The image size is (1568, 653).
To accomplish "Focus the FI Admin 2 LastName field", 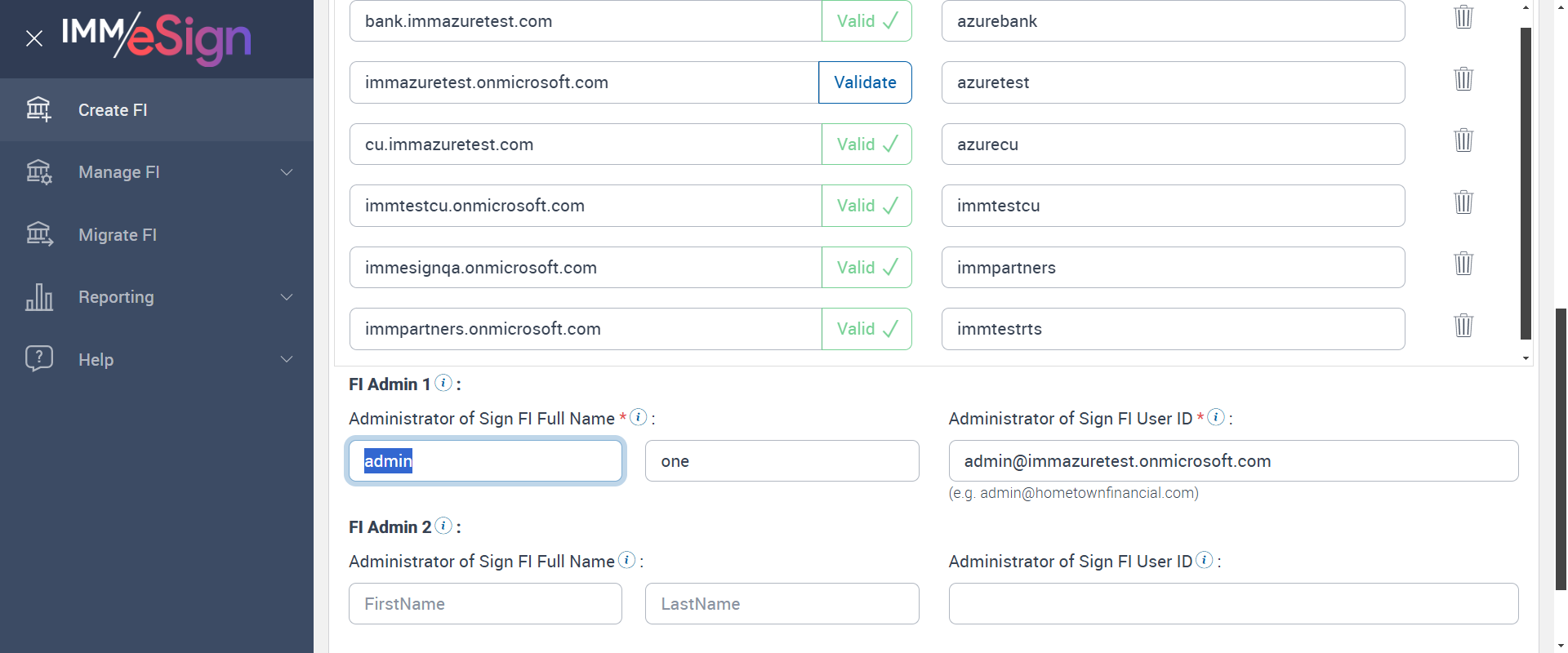I will pyautogui.click(x=782, y=604).
